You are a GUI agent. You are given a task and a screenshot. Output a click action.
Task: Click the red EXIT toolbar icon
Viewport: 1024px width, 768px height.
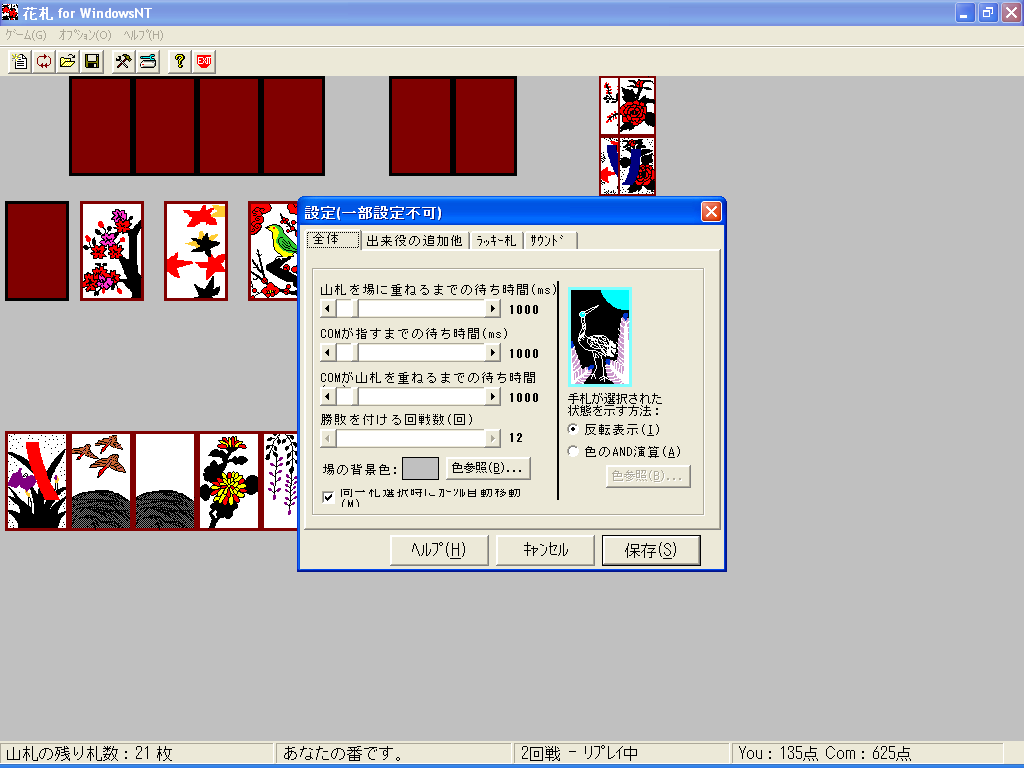click(204, 61)
